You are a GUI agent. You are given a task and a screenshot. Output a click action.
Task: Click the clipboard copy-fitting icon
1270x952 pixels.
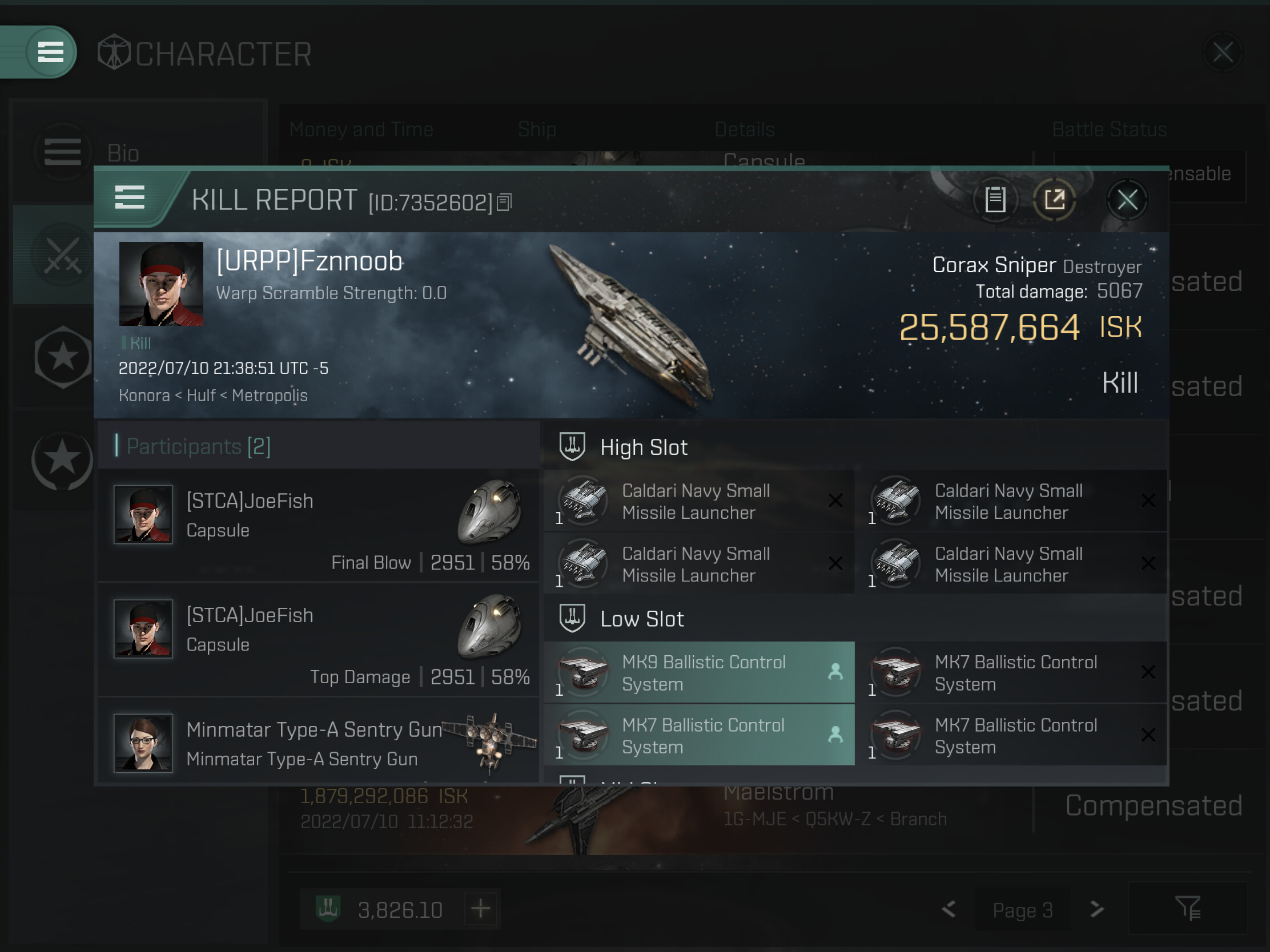pos(995,200)
